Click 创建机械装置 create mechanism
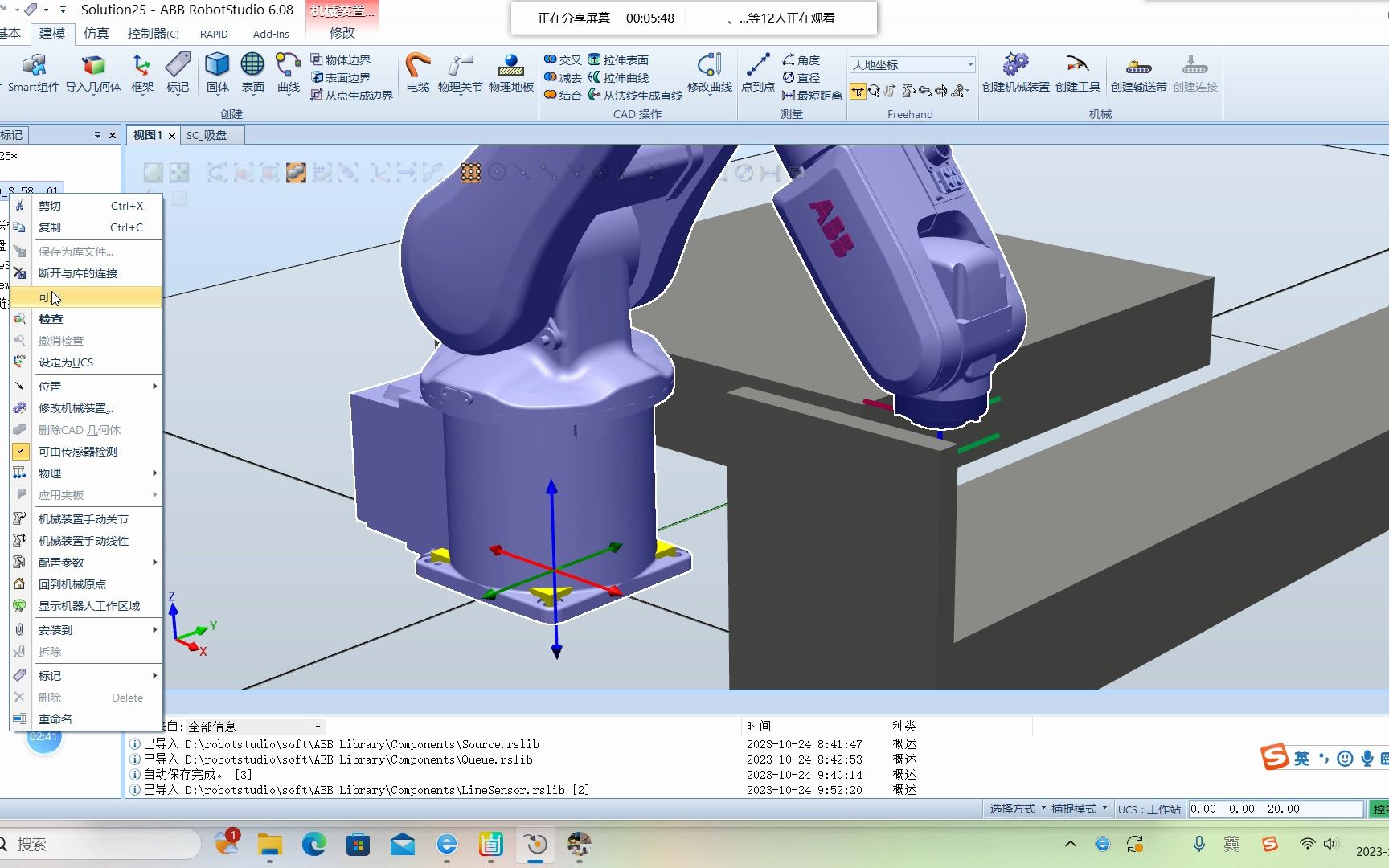1389x868 pixels. [1016, 72]
